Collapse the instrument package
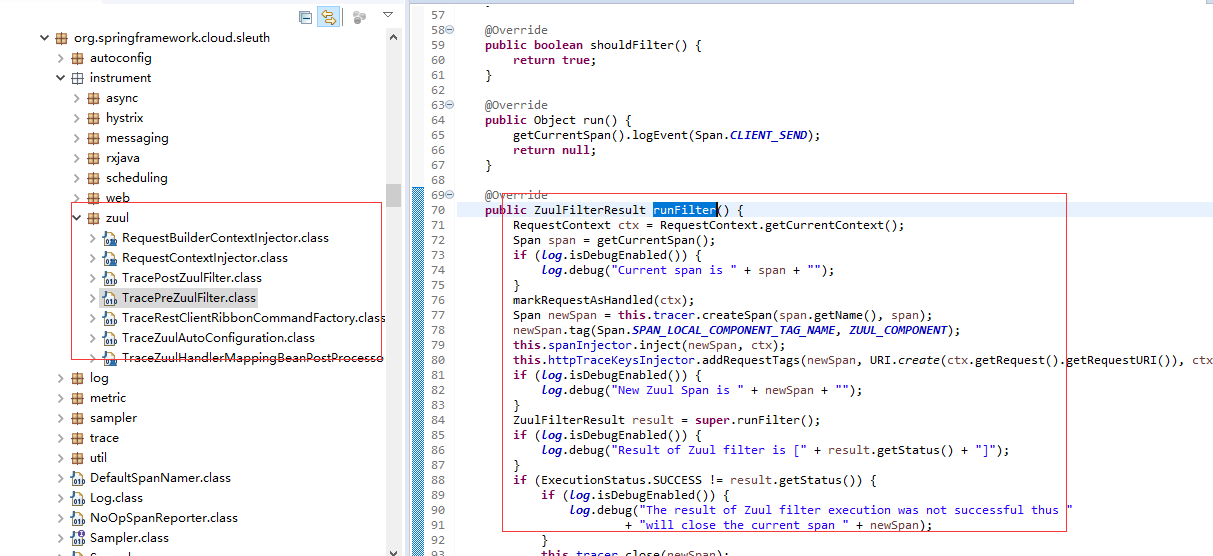This screenshot has height=556, width=1213. [60, 78]
